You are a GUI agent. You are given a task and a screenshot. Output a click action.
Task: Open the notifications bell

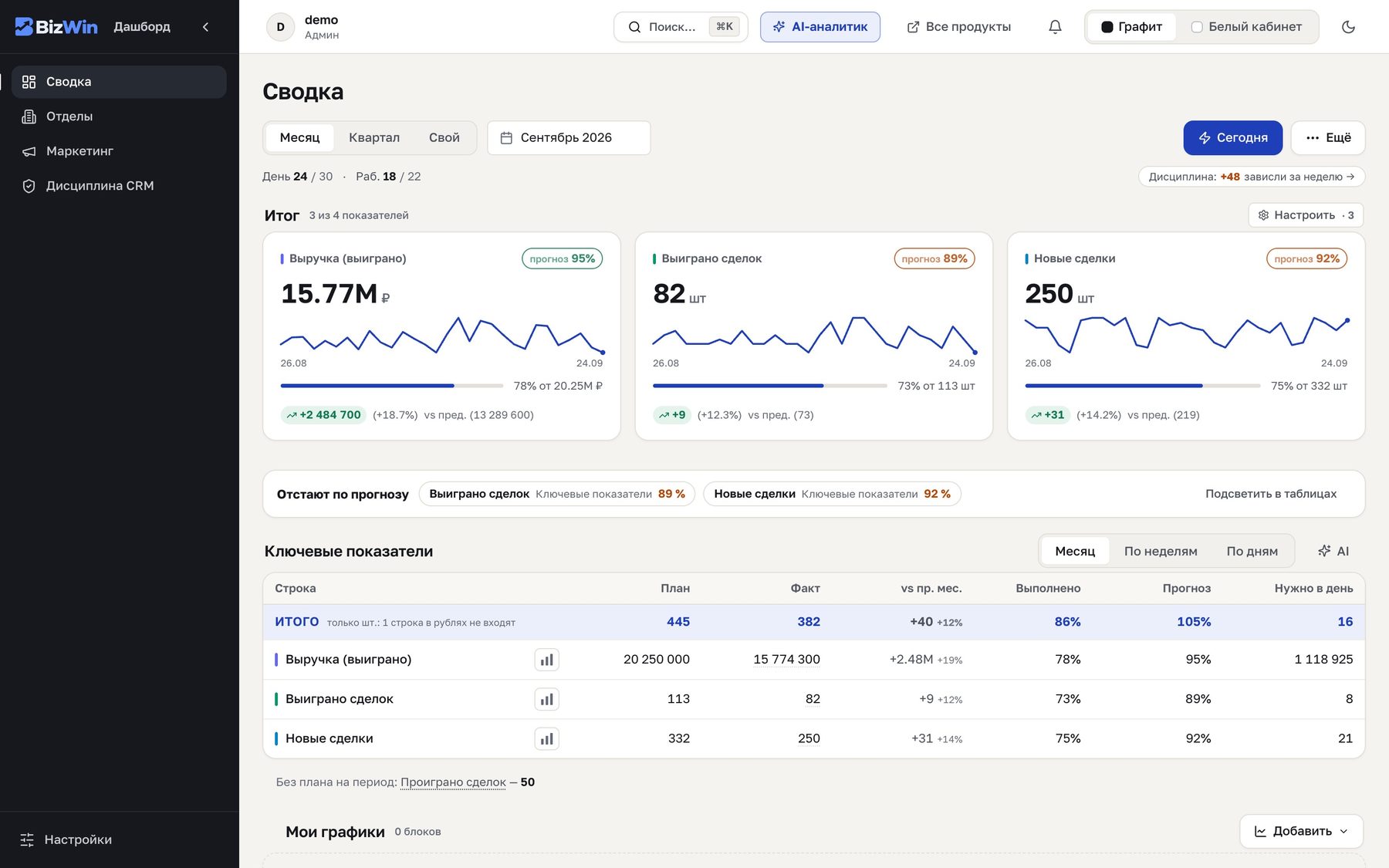click(x=1055, y=27)
